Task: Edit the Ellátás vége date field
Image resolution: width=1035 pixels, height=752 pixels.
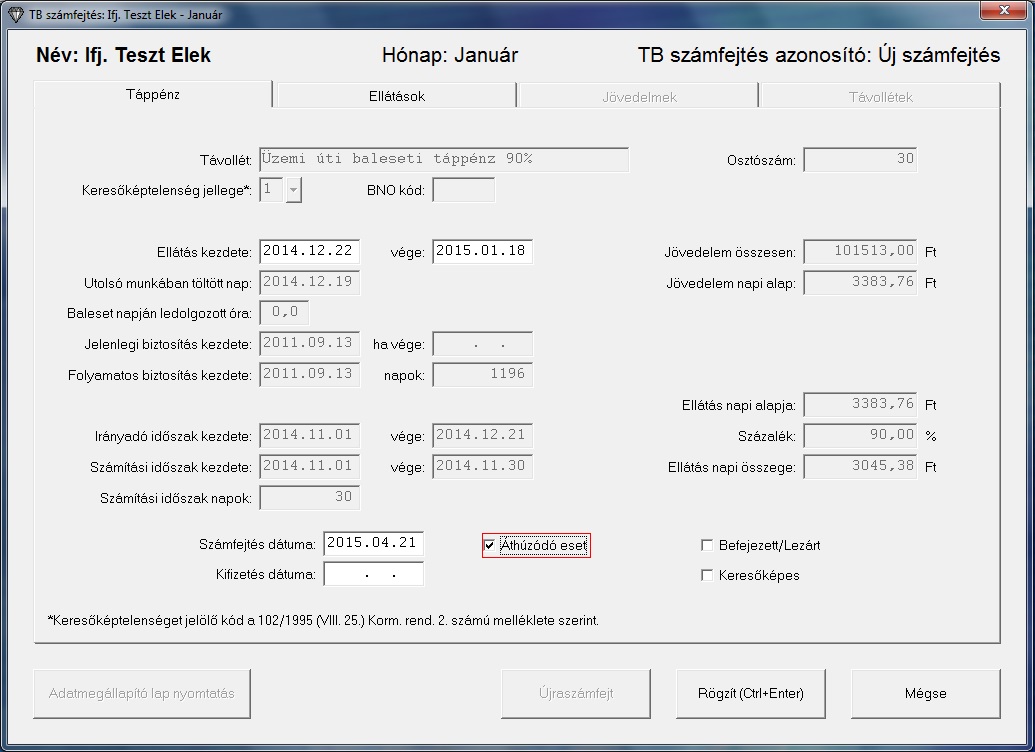Action: click(482, 252)
